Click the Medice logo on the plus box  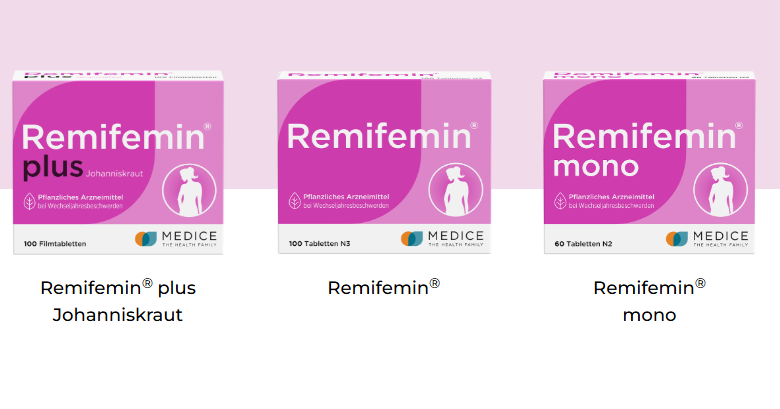pos(176,238)
